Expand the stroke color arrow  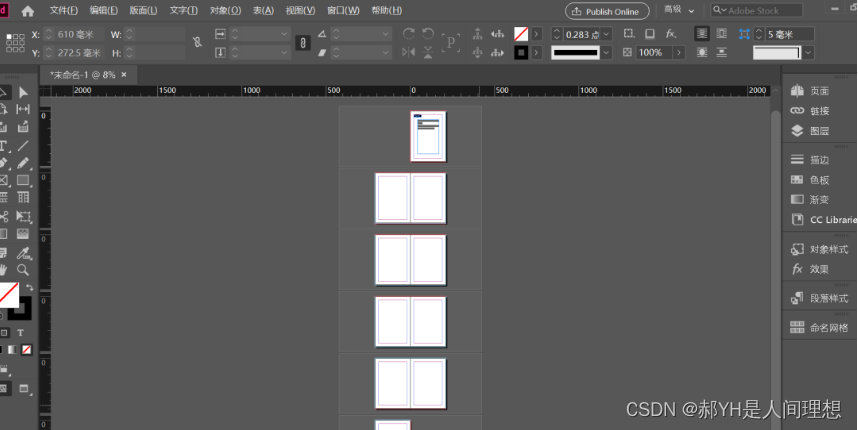(x=536, y=52)
